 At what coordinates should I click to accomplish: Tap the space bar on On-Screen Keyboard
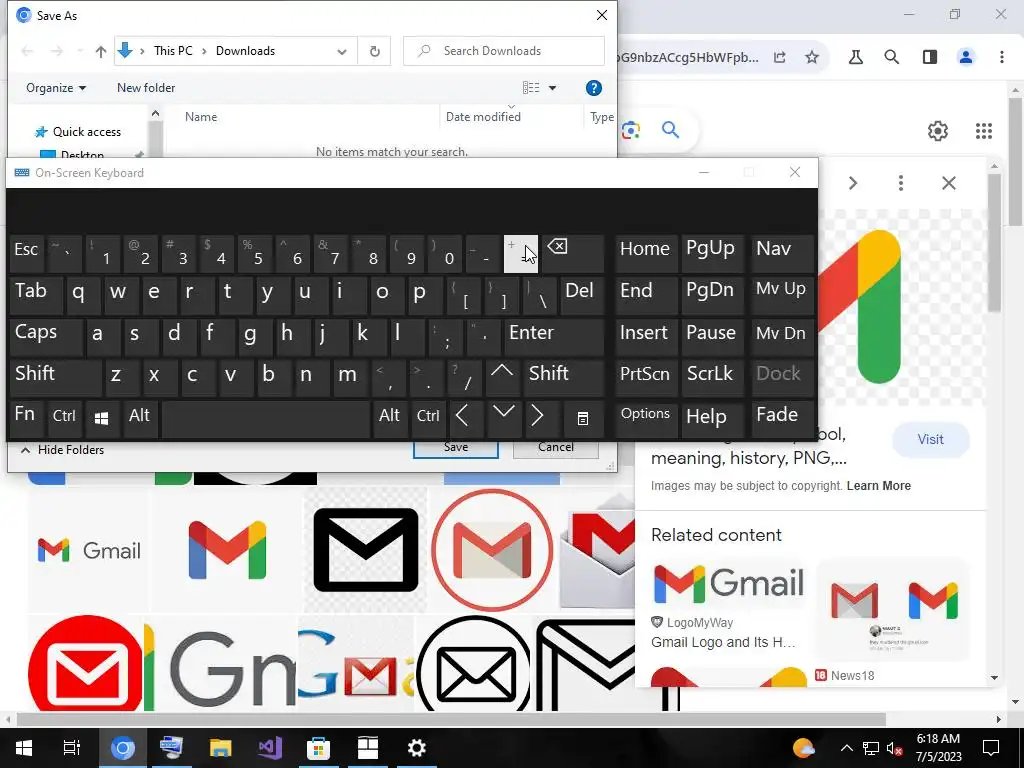(265, 419)
